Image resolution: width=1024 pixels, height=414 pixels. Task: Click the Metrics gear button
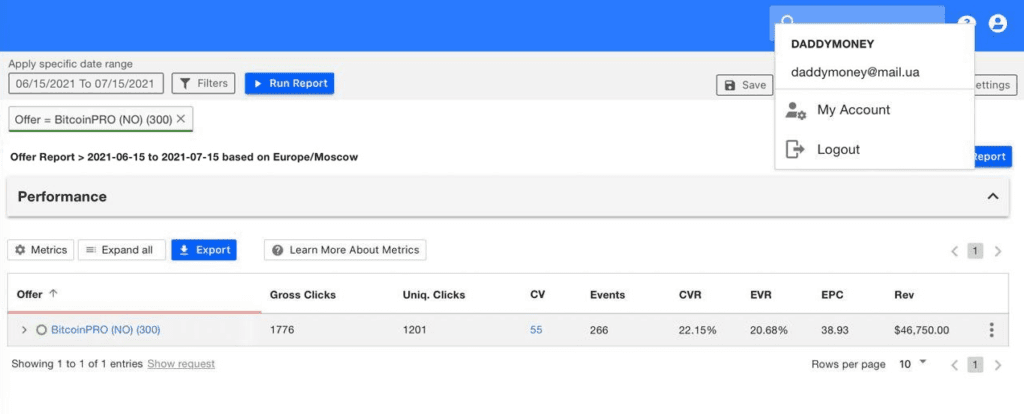pyautogui.click(x=40, y=250)
